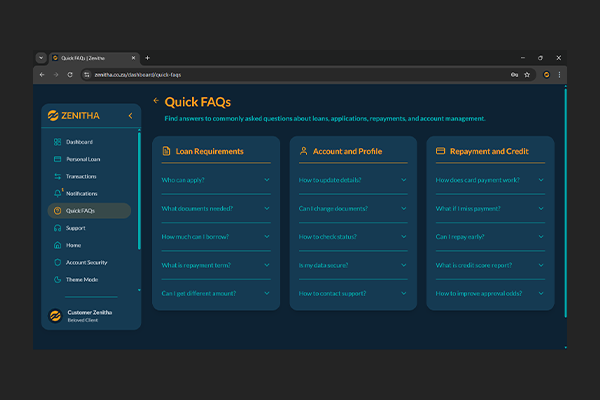Switch to the Quick FAQs browser tab
This screenshot has width=600, height=400.
[92, 58]
